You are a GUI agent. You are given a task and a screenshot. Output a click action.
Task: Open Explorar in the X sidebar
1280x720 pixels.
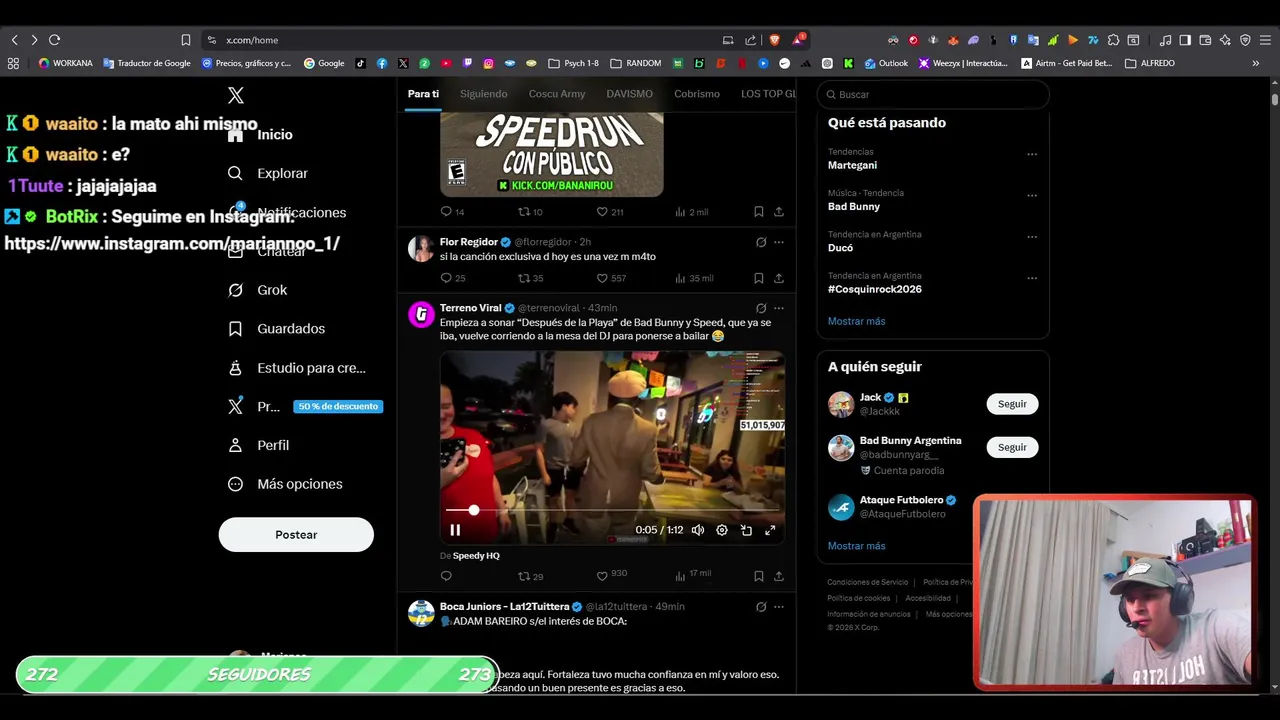pyautogui.click(x=268, y=173)
